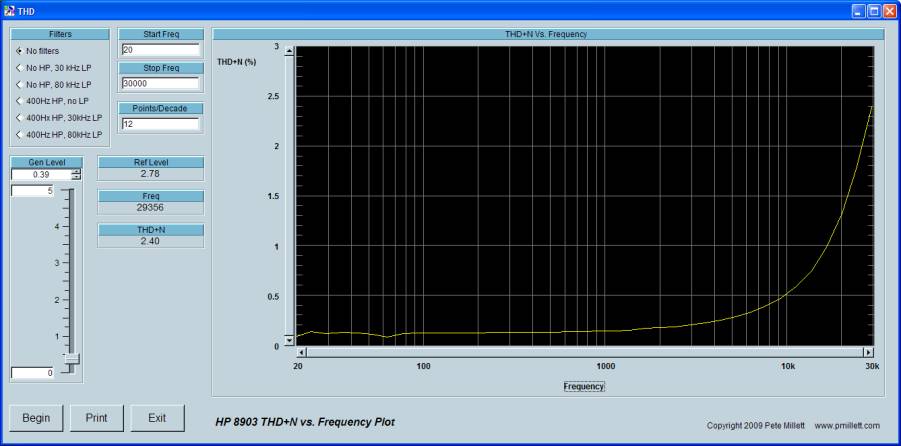Click the Y-axis scroll up arrow

290,50
